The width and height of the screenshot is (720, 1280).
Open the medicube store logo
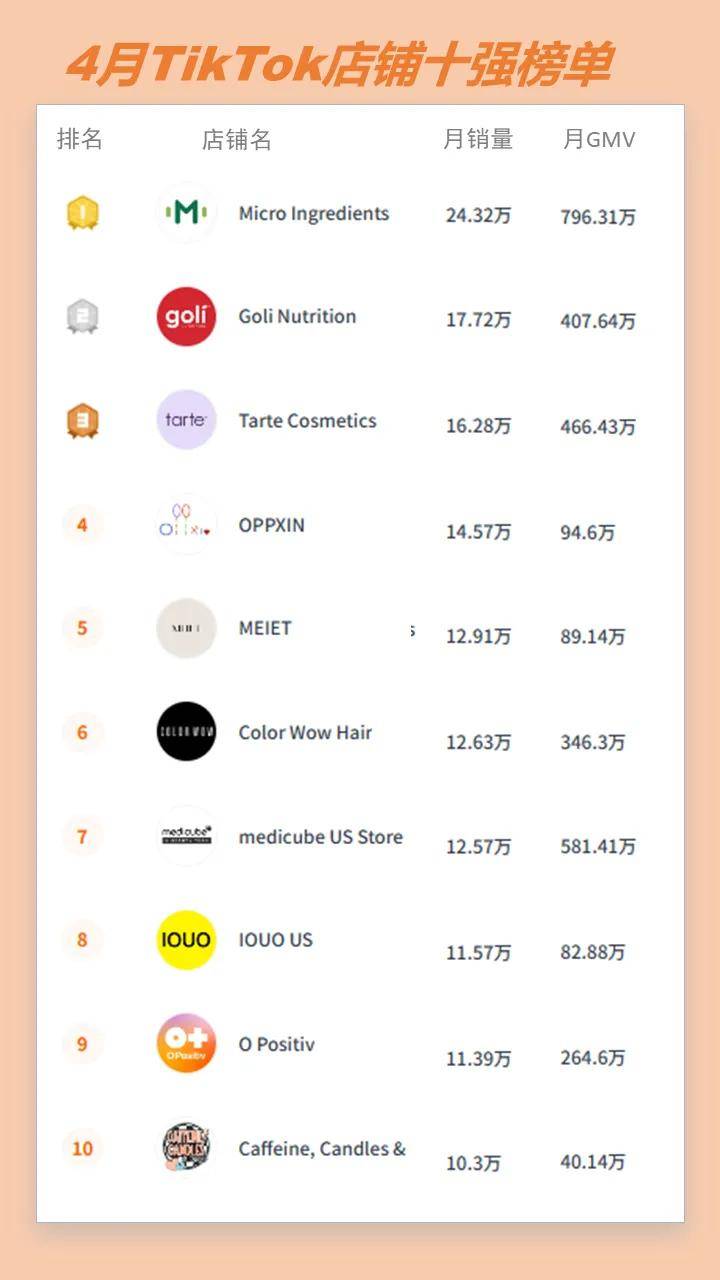[x=186, y=836]
